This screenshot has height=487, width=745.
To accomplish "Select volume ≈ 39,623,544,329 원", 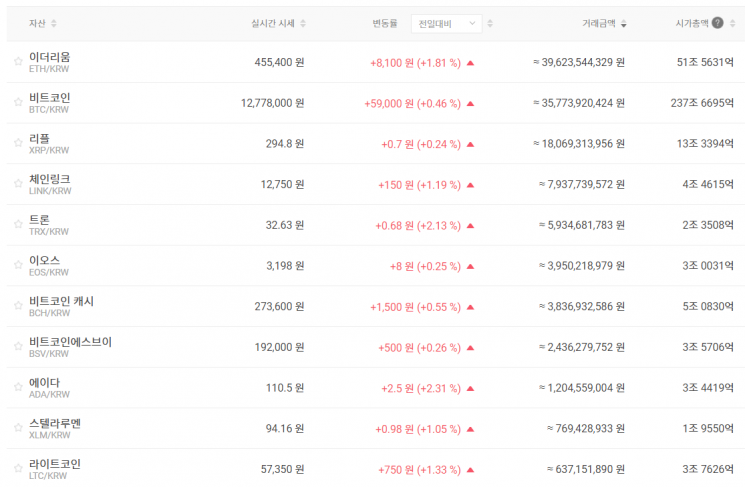I will [x=579, y=62].
